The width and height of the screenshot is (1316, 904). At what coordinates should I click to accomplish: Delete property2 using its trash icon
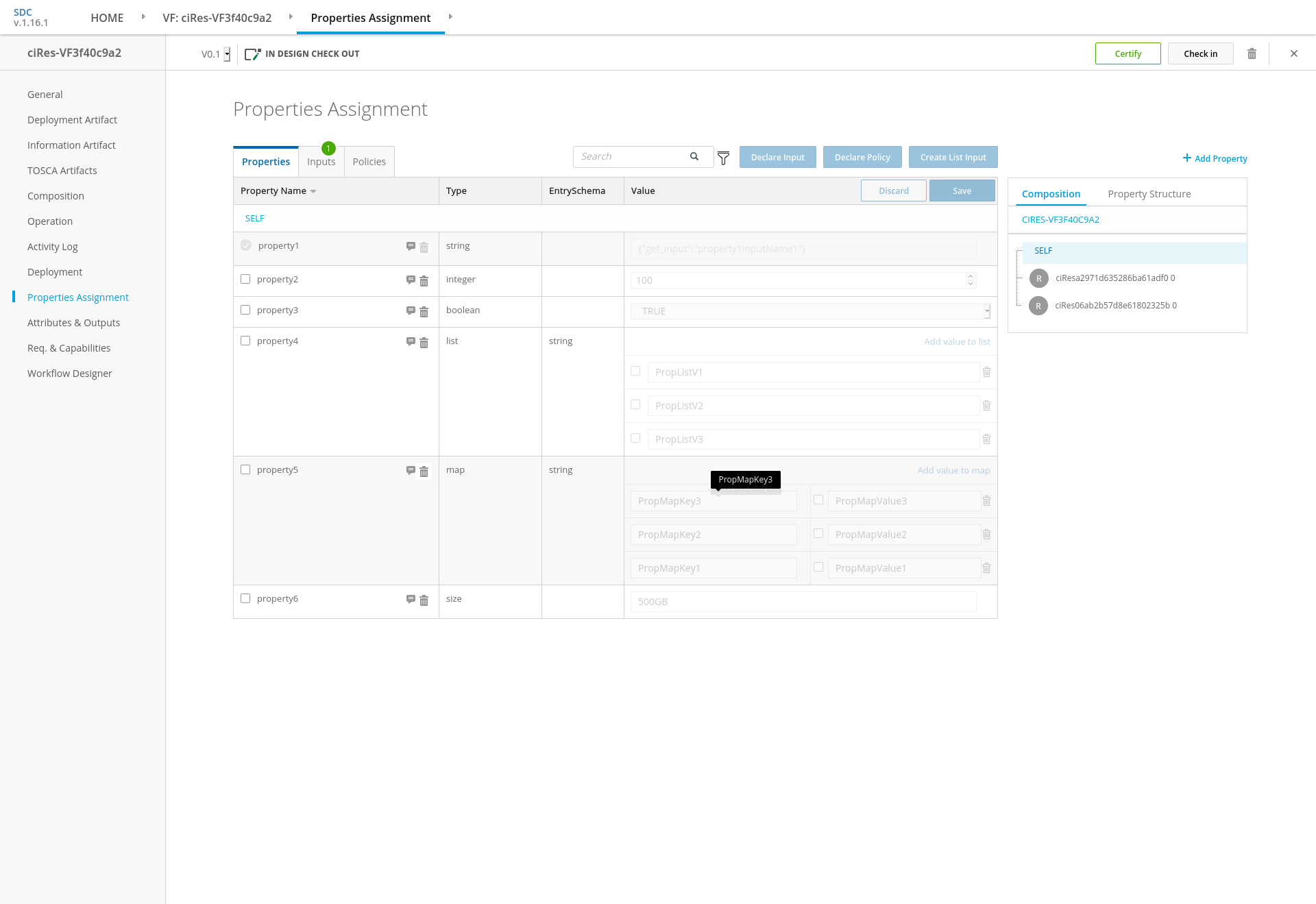pyautogui.click(x=424, y=281)
